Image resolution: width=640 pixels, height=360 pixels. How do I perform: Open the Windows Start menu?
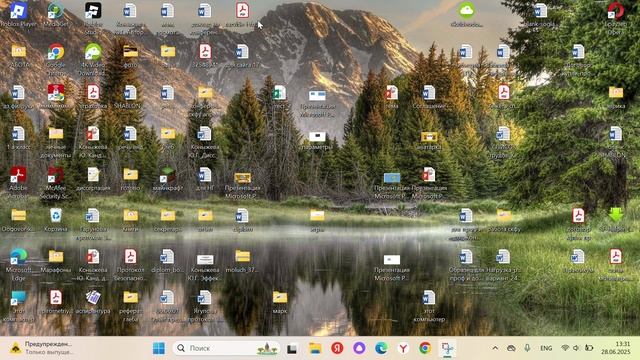click(x=159, y=348)
